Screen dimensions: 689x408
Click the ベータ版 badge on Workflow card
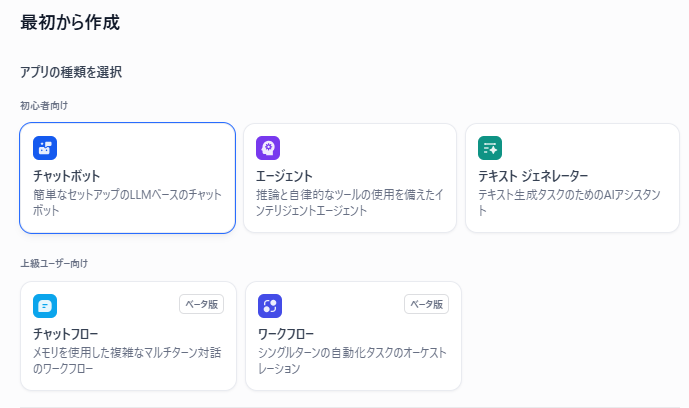(427, 304)
